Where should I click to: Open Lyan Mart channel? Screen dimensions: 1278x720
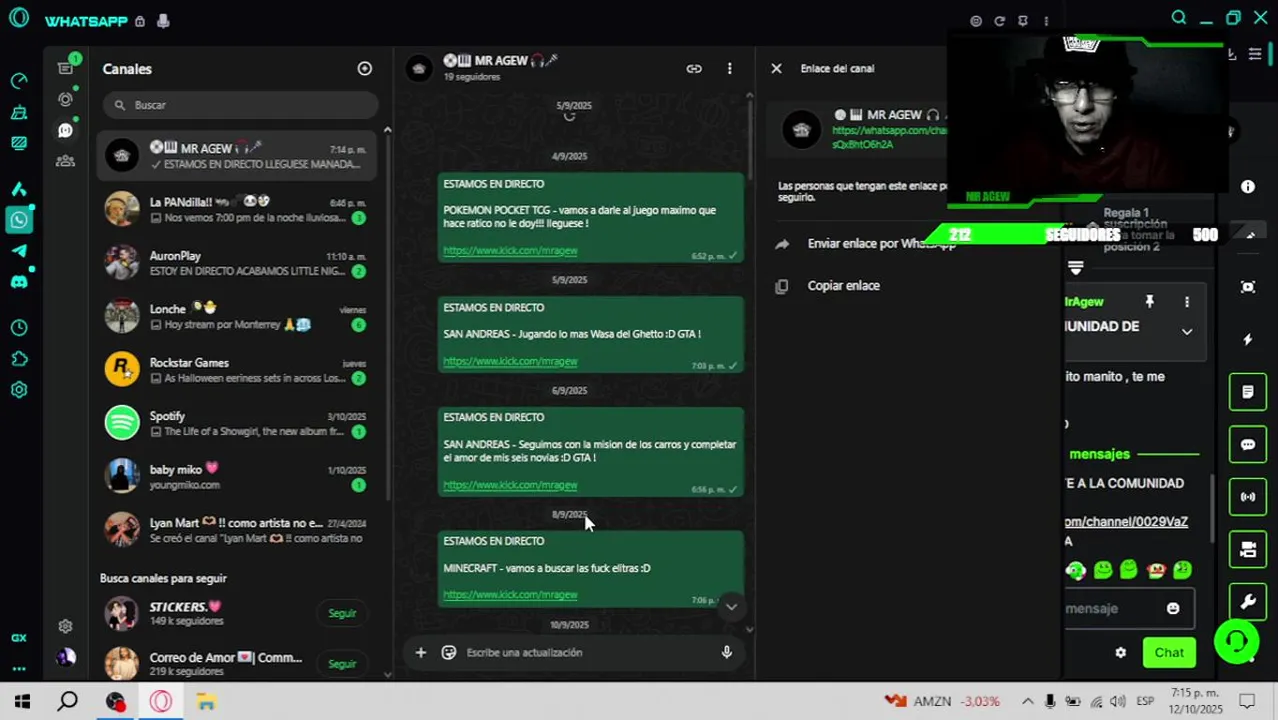coord(236,530)
